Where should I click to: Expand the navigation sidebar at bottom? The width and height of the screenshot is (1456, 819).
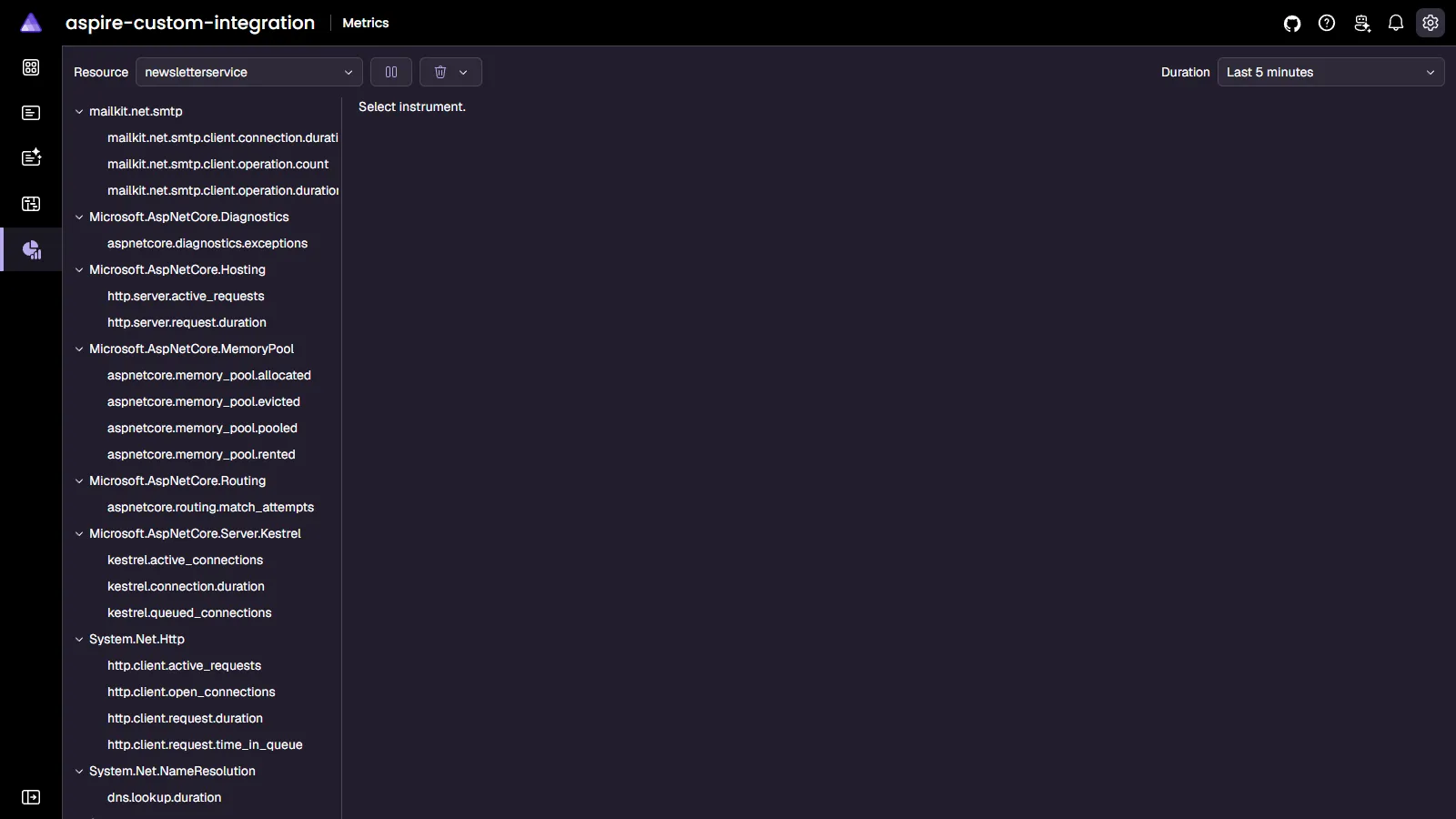tap(31, 797)
